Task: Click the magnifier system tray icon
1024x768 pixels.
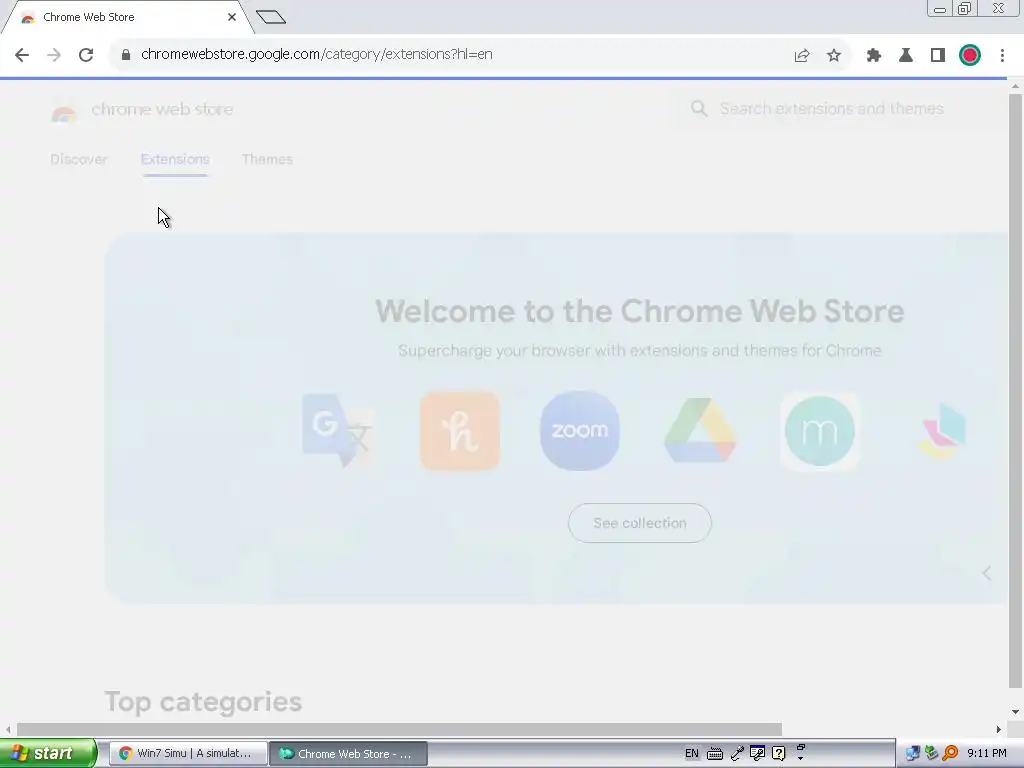Action: 951,753
